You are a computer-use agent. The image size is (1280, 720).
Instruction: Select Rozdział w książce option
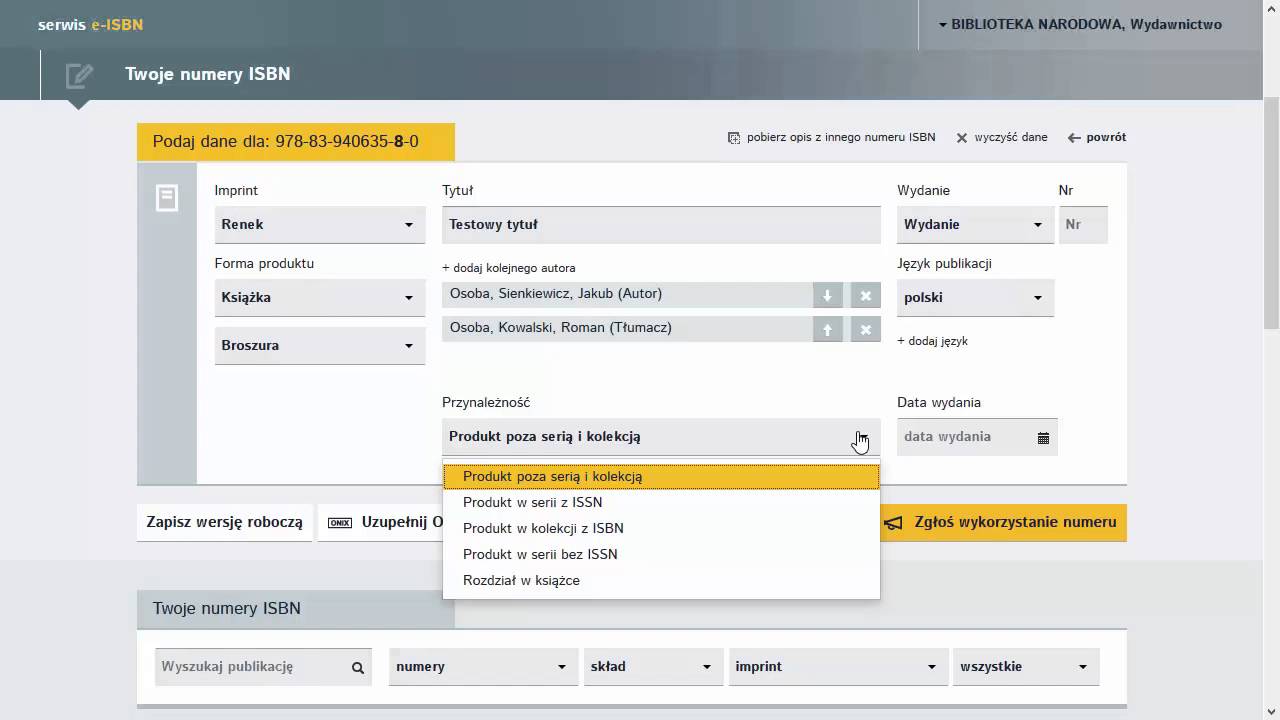[x=661, y=581]
